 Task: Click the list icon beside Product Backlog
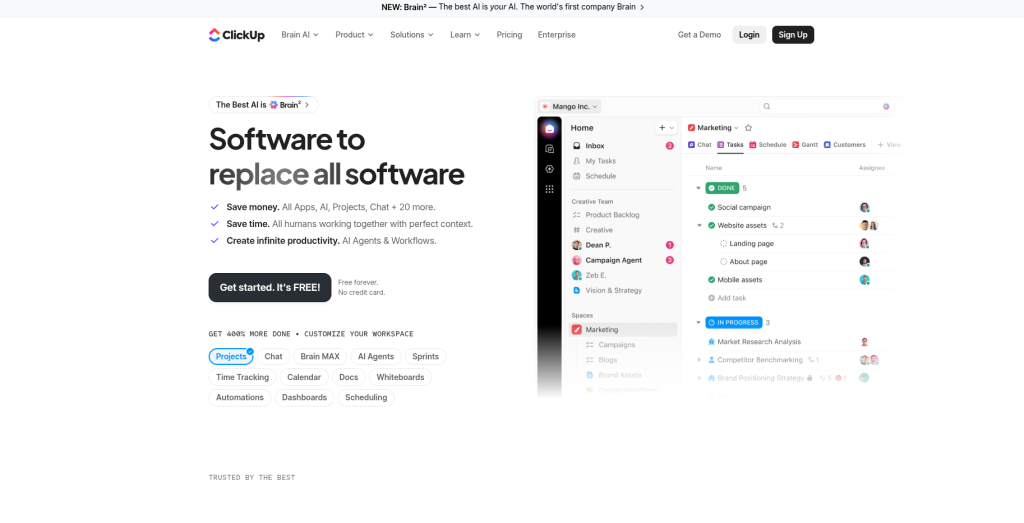click(577, 215)
